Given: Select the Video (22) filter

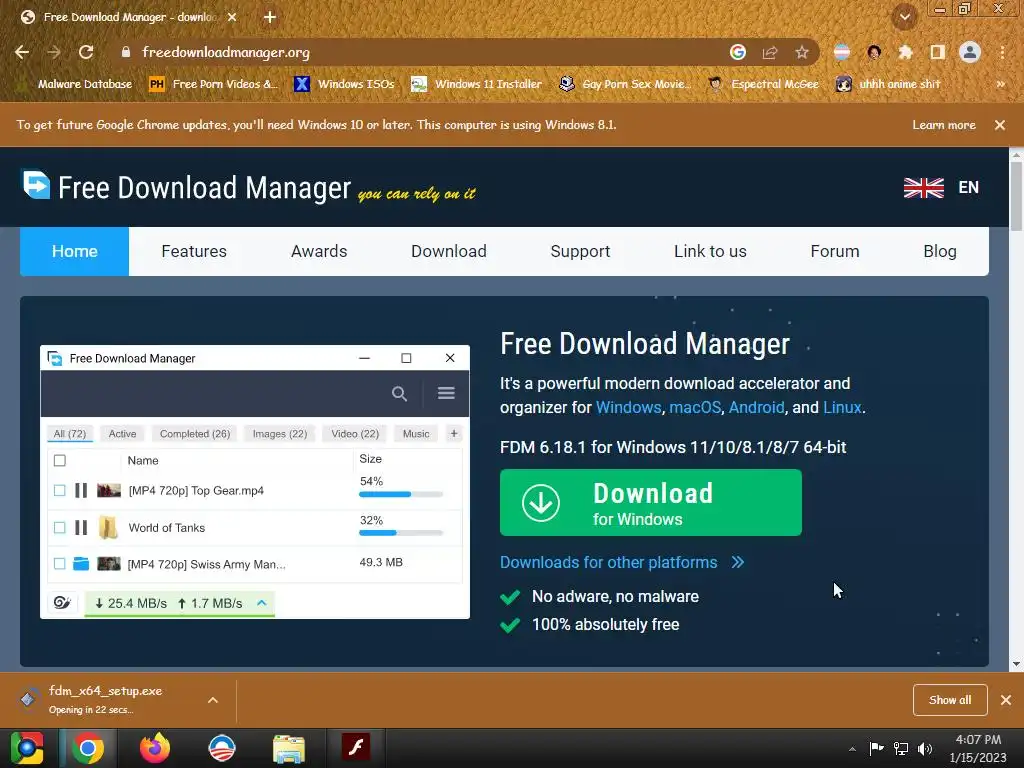Looking at the screenshot, I should tap(355, 434).
